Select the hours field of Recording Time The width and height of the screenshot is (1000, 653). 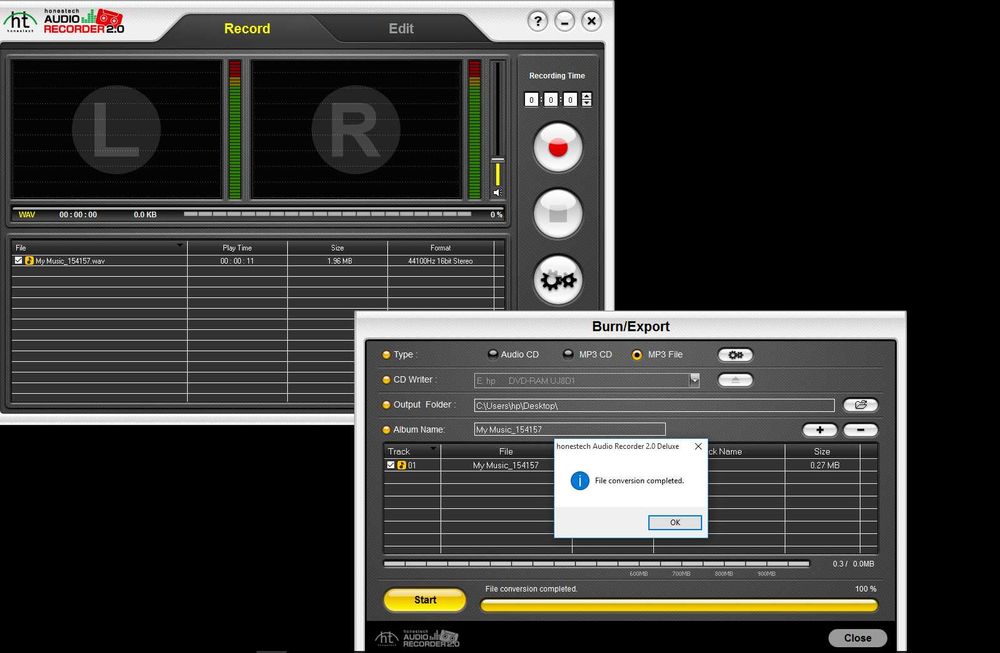531,99
